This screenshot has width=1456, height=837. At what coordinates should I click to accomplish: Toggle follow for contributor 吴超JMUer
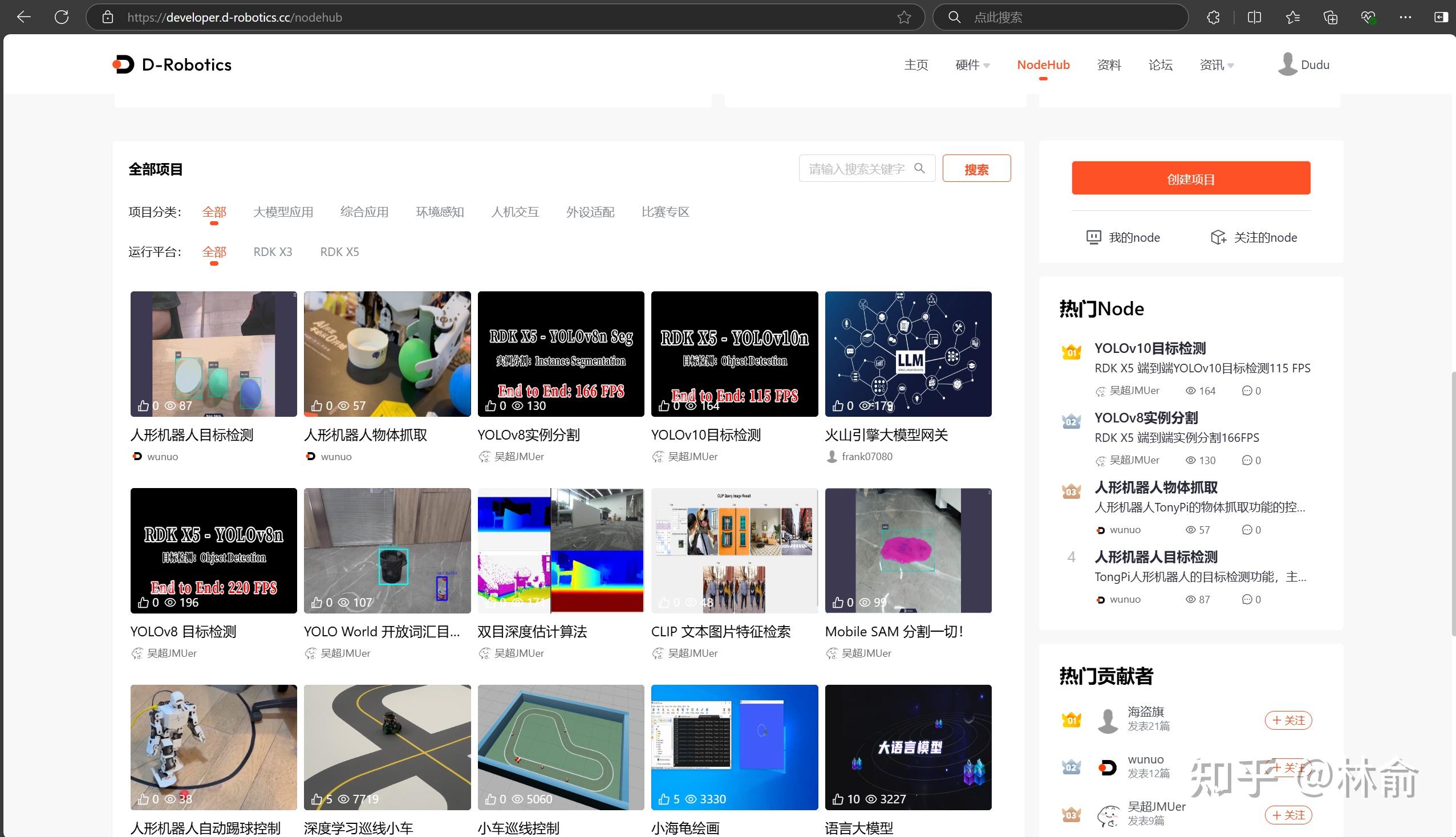(1289, 815)
